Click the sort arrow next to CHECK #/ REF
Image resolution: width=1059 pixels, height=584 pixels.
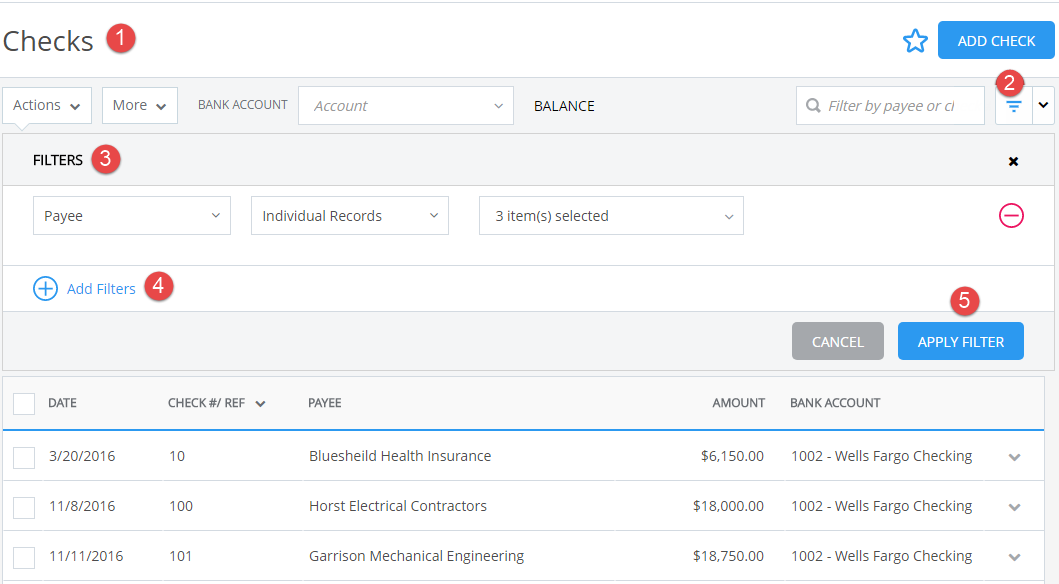[x=260, y=404]
